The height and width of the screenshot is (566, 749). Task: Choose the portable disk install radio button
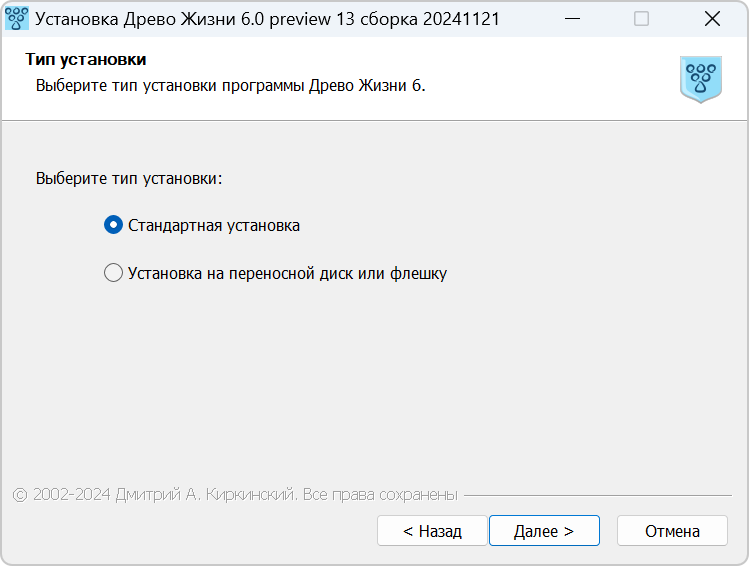(113, 273)
